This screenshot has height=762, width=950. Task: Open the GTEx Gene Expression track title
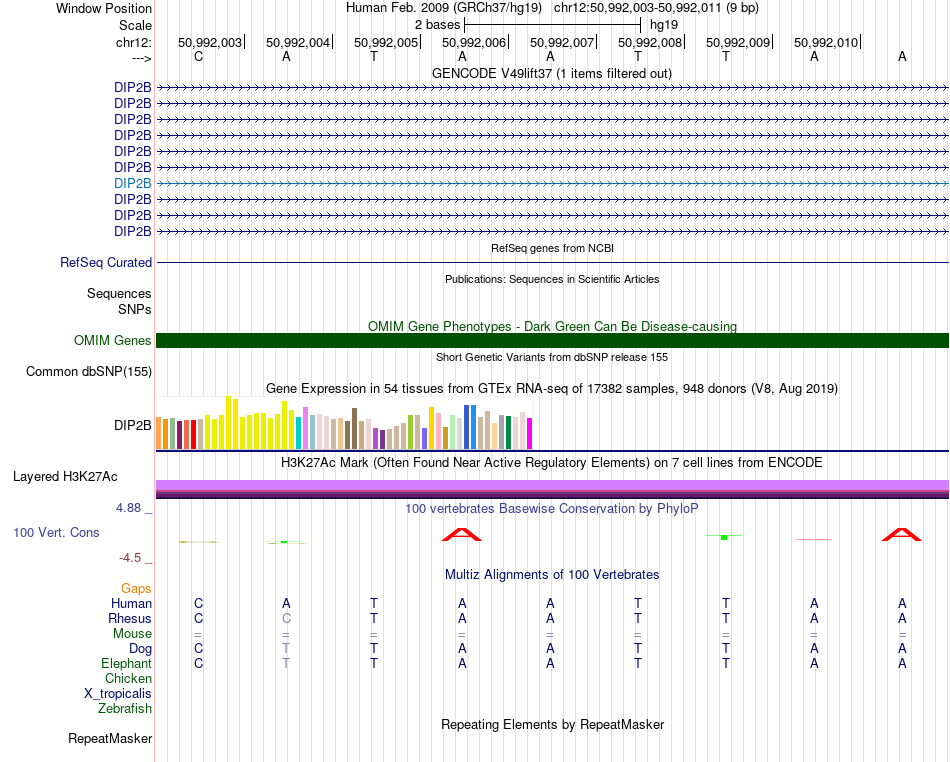point(552,388)
